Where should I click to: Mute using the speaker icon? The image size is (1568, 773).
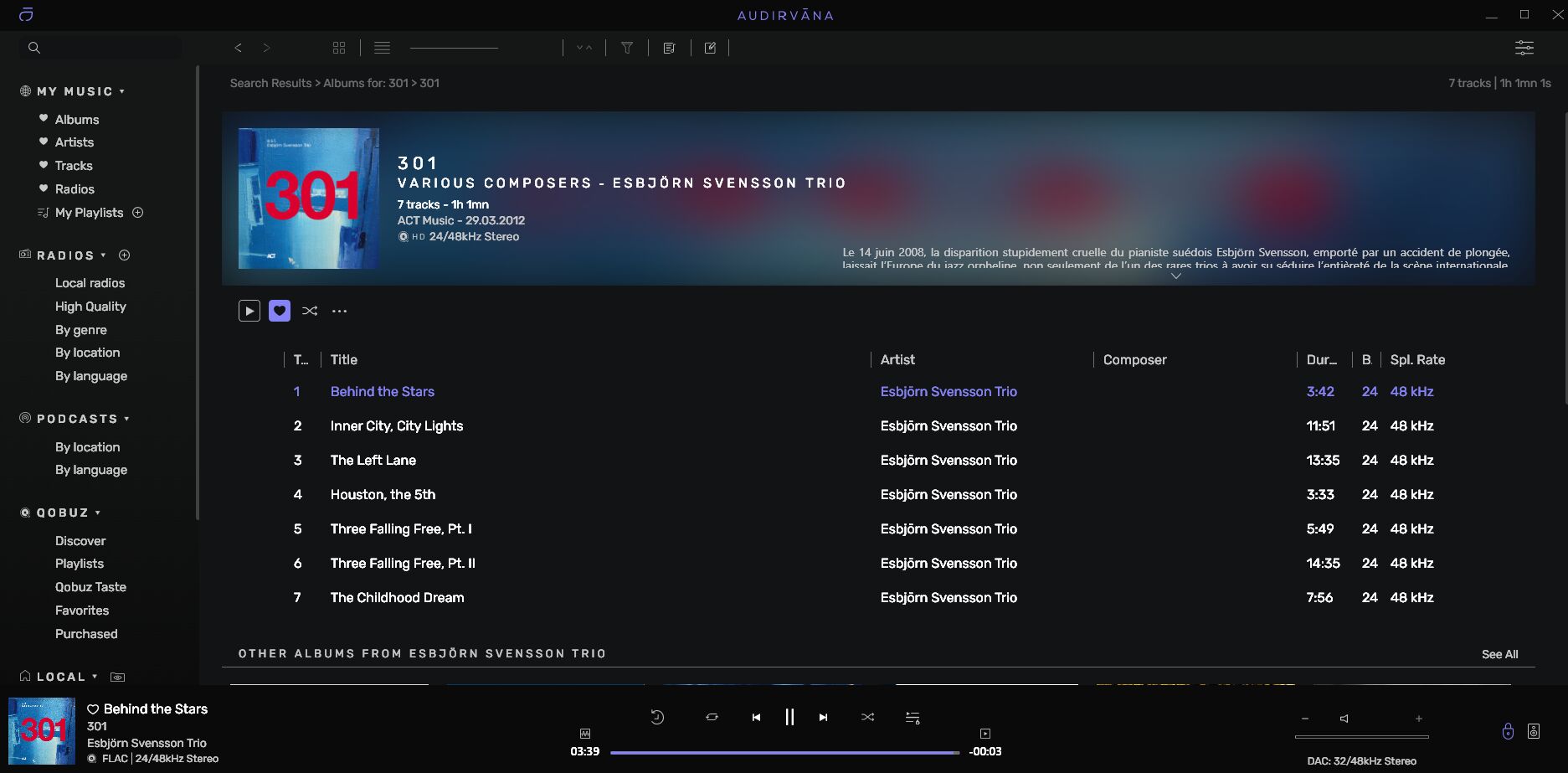tap(1344, 719)
